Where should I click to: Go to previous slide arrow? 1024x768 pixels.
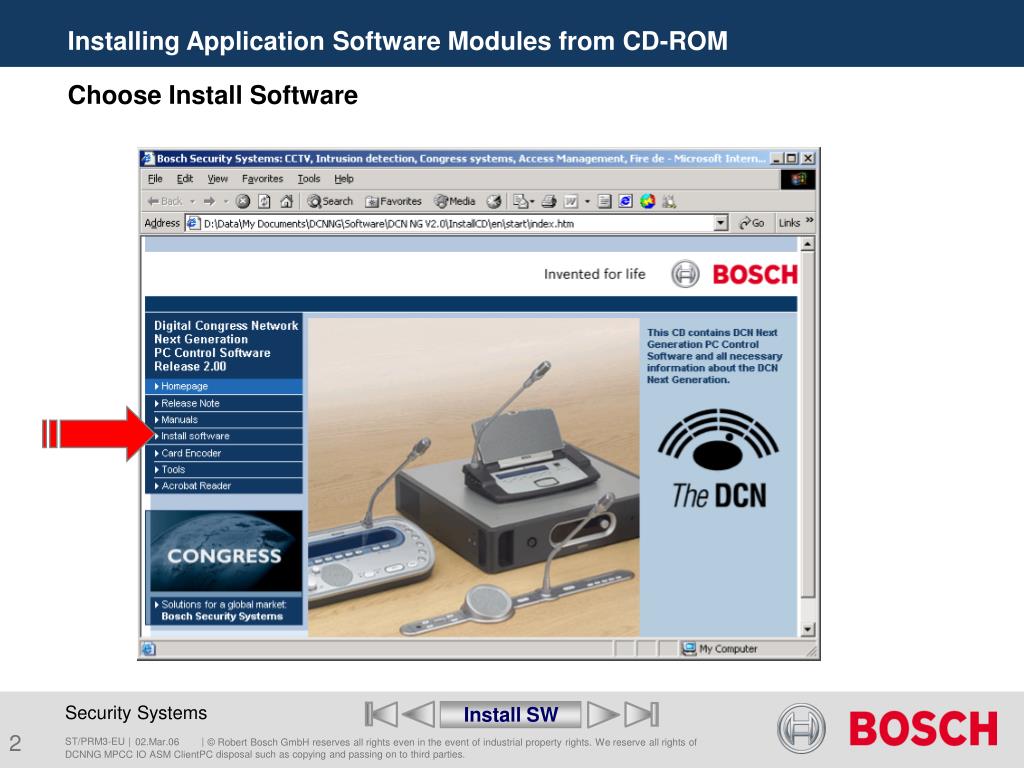(x=419, y=714)
